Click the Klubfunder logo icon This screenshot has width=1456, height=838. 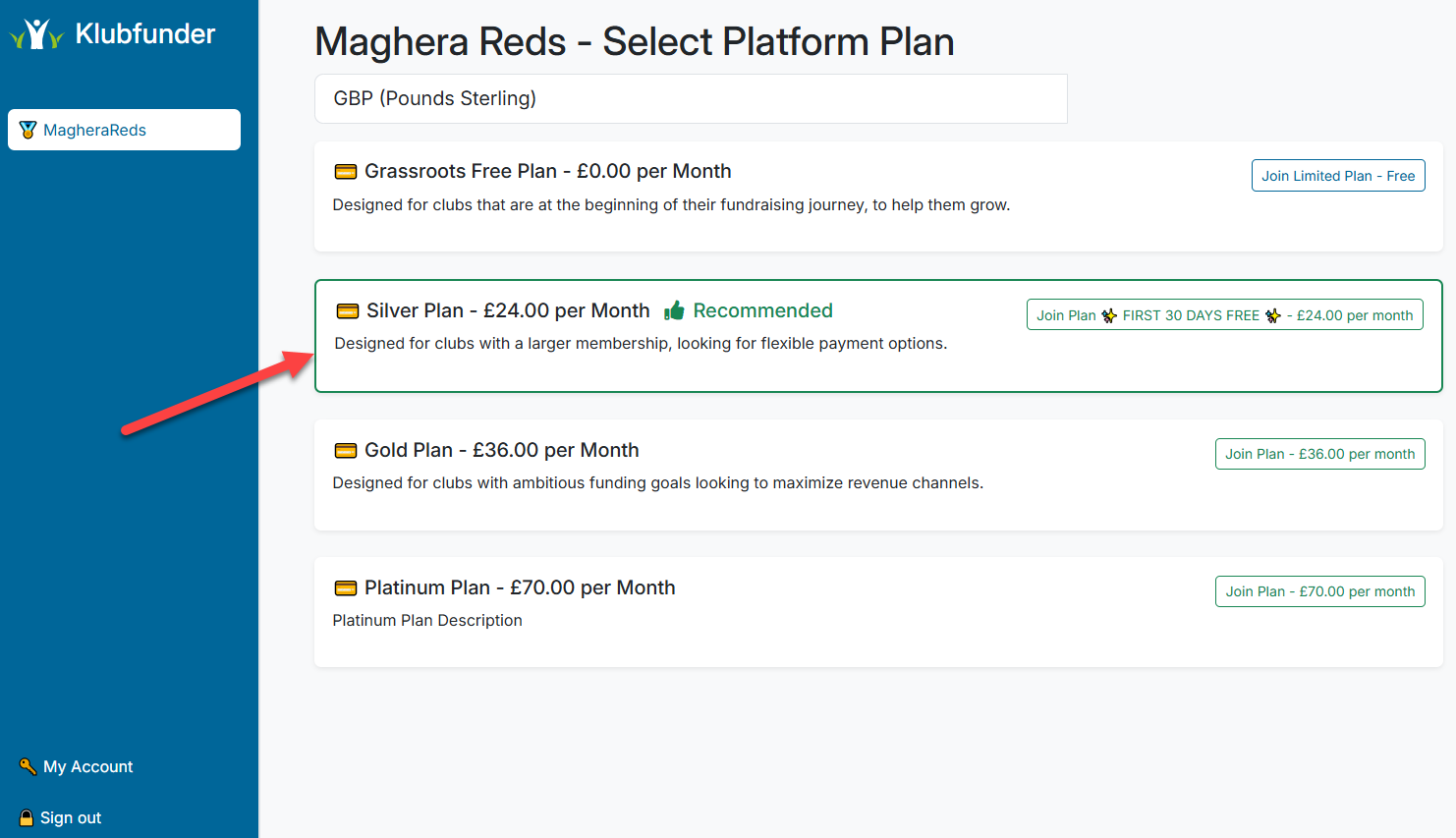coord(36,32)
